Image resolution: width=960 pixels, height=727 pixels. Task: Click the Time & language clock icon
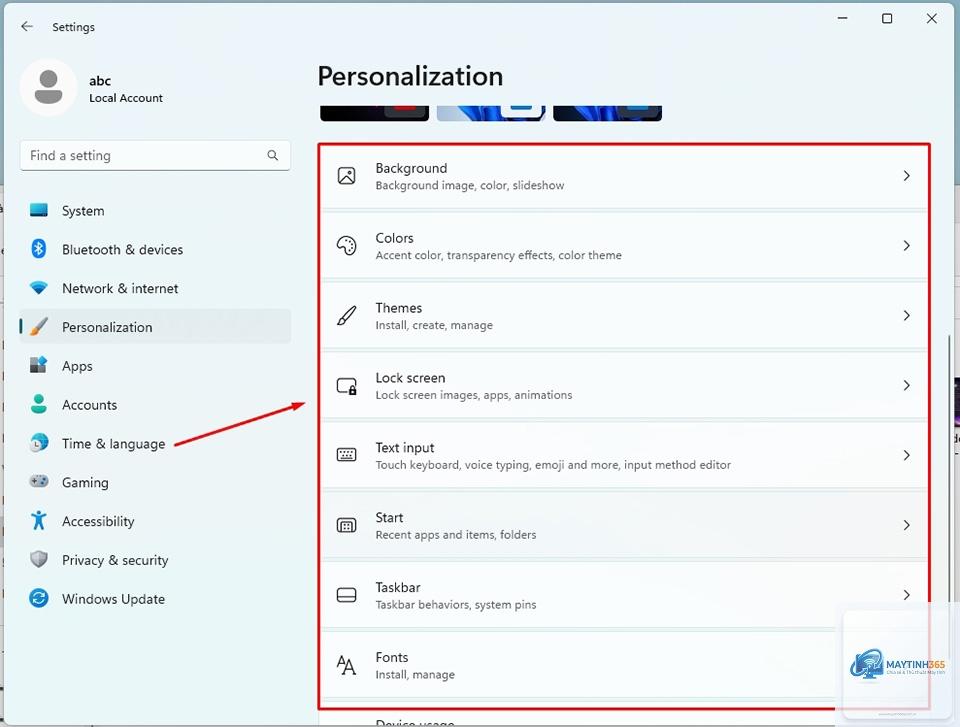coord(39,443)
